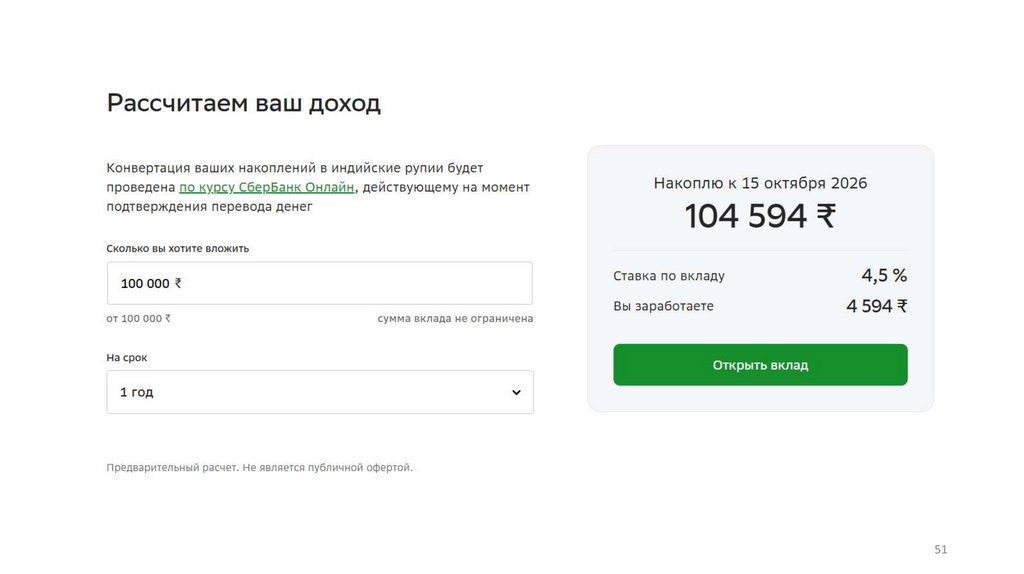Click the "Рассчитаем ваш доход" heading
This screenshot has height=574, width=1024.
244,103
